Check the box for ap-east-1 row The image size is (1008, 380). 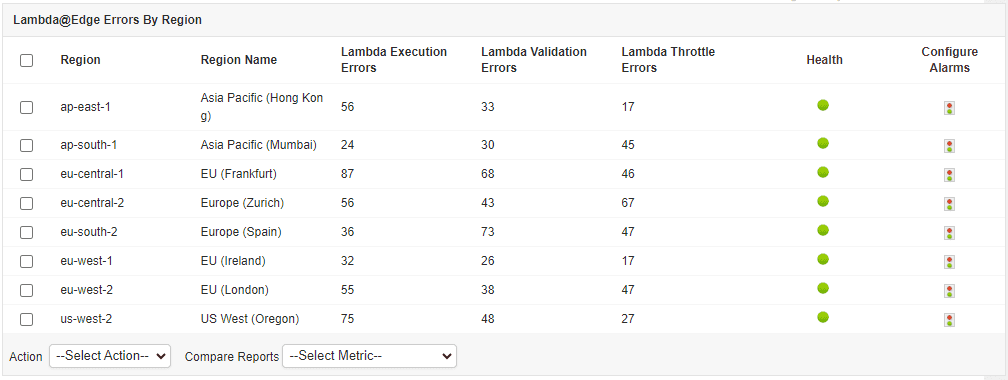26,107
